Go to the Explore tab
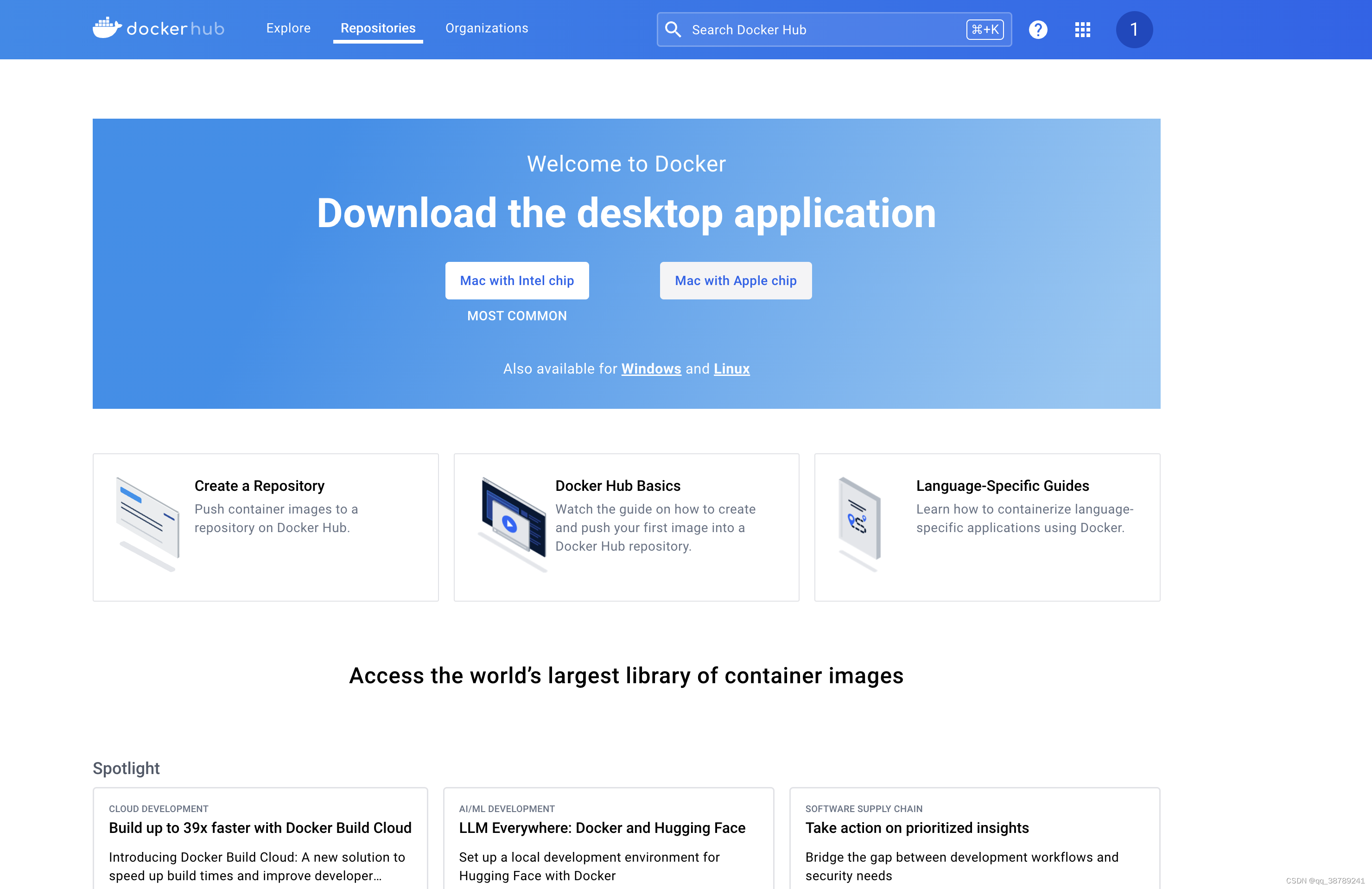Screen dimensions: 1372x889 (x=288, y=28)
